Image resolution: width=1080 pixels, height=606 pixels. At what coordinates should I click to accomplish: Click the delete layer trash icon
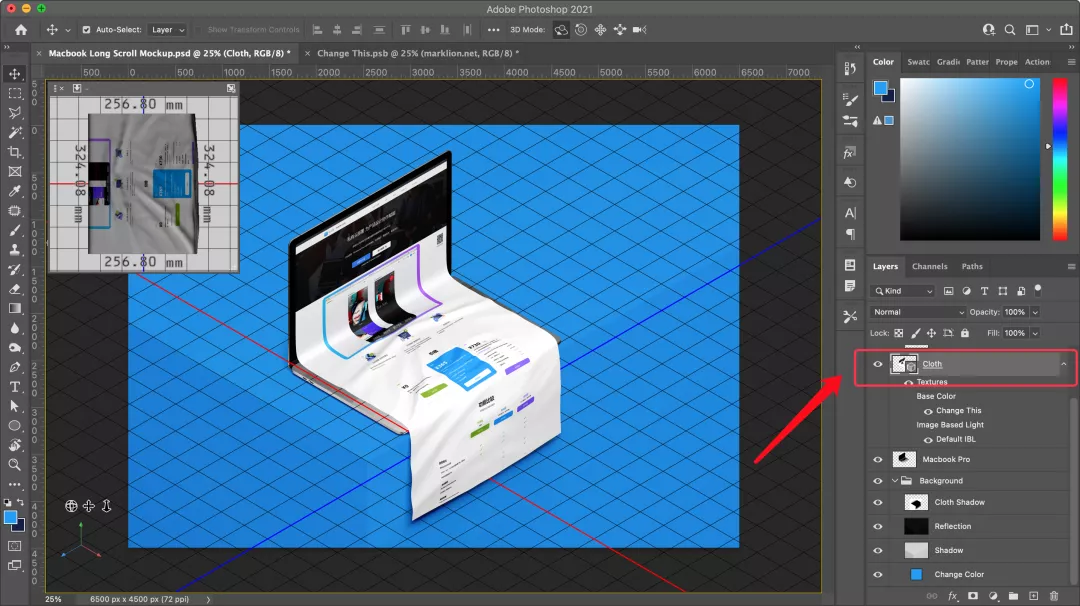coord(1053,596)
